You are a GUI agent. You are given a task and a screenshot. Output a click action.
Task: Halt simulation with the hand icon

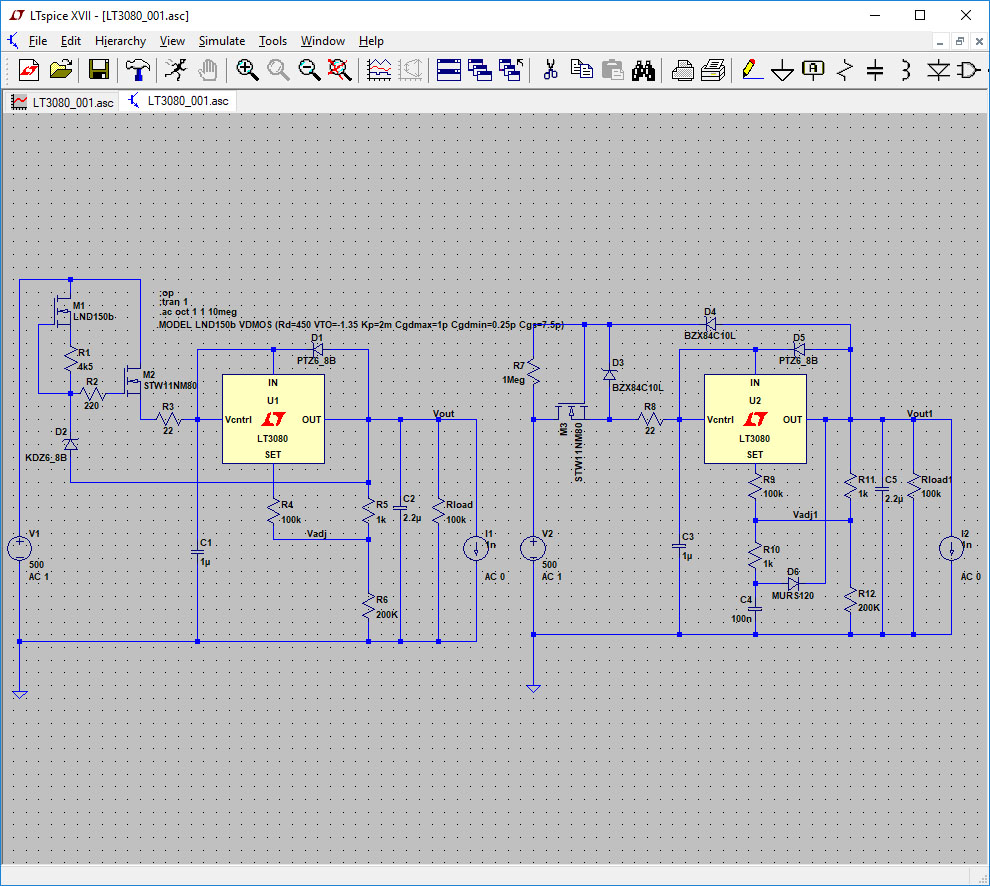click(x=208, y=69)
